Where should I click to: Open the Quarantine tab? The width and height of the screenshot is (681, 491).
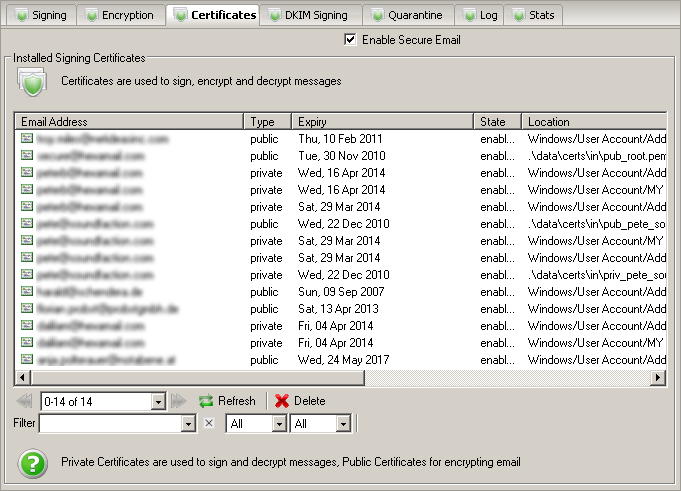pos(408,15)
